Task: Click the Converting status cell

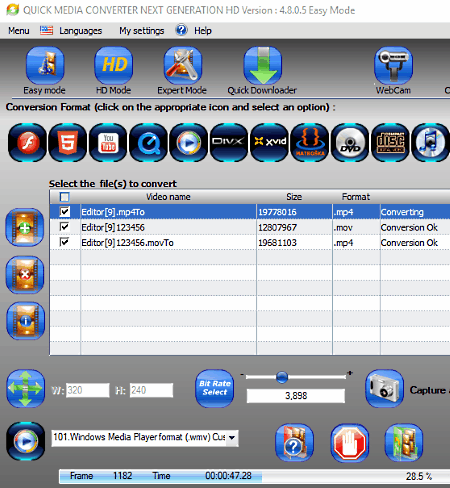Action: pyautogui.click(x=402, y=212)
